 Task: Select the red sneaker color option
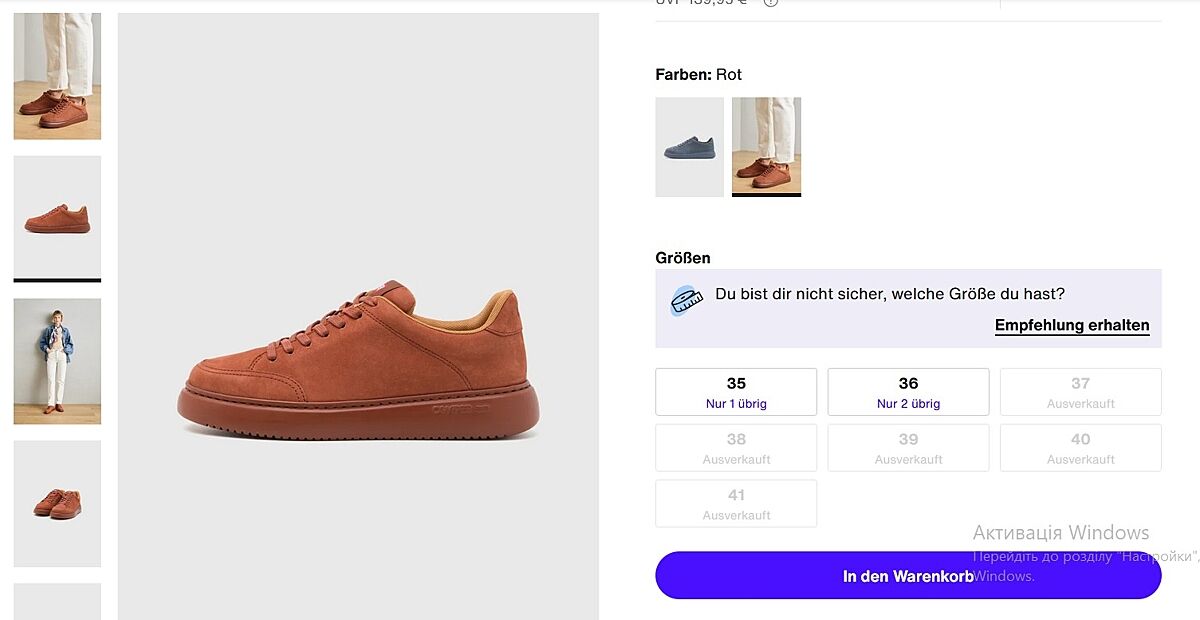(x=766, y=145)
